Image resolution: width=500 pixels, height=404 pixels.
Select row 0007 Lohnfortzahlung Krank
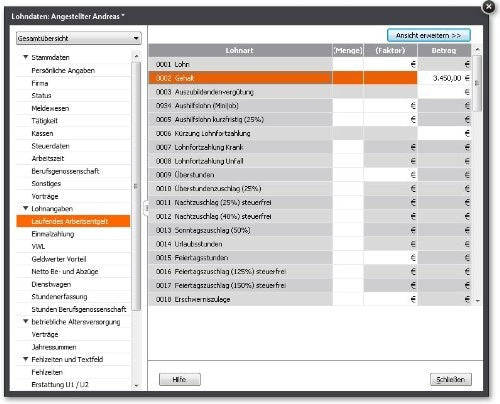coord(310,147)
